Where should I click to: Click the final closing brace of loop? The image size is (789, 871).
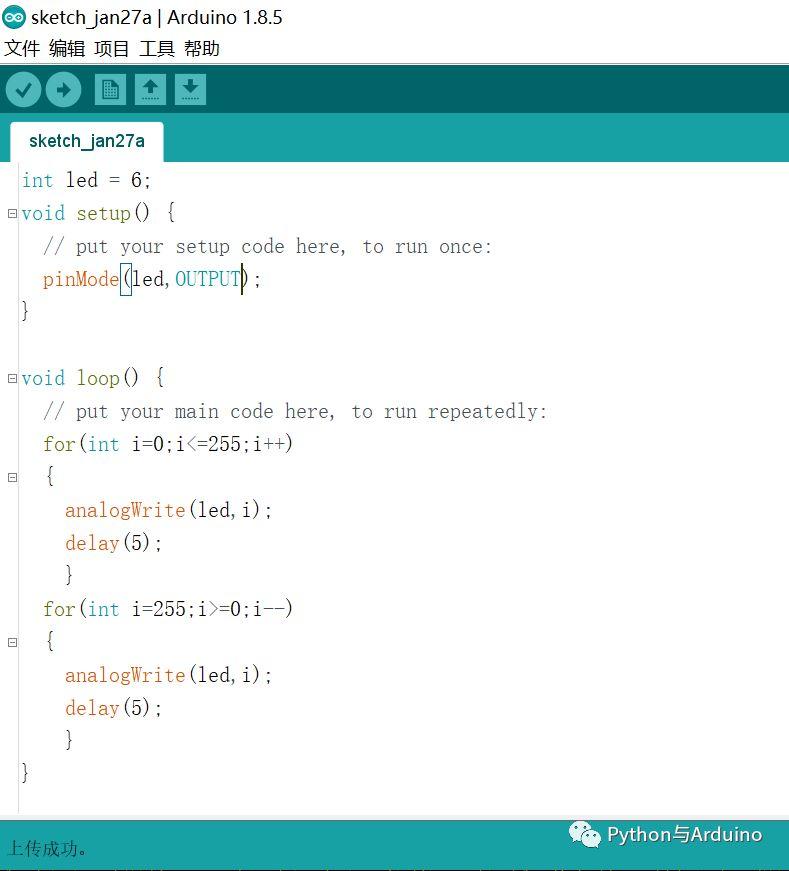click(x=24, y=773)
